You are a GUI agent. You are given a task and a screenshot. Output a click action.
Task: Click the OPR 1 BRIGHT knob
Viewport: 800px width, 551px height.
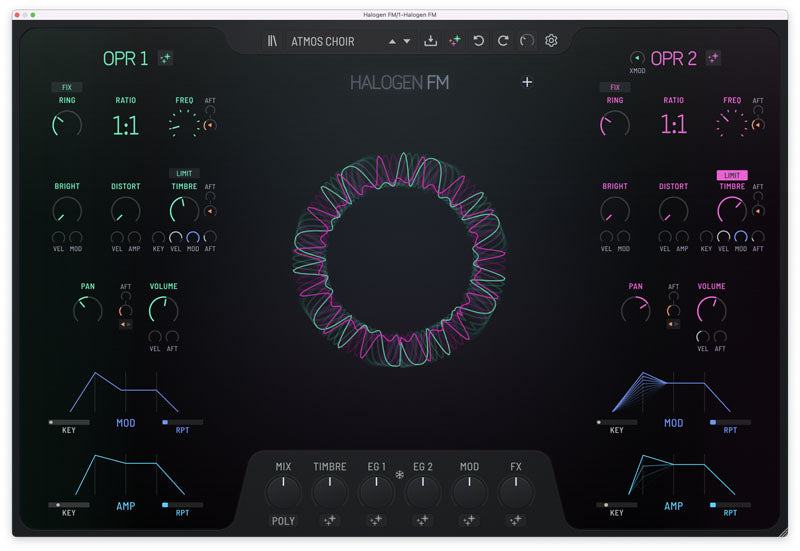coord(67,210)
